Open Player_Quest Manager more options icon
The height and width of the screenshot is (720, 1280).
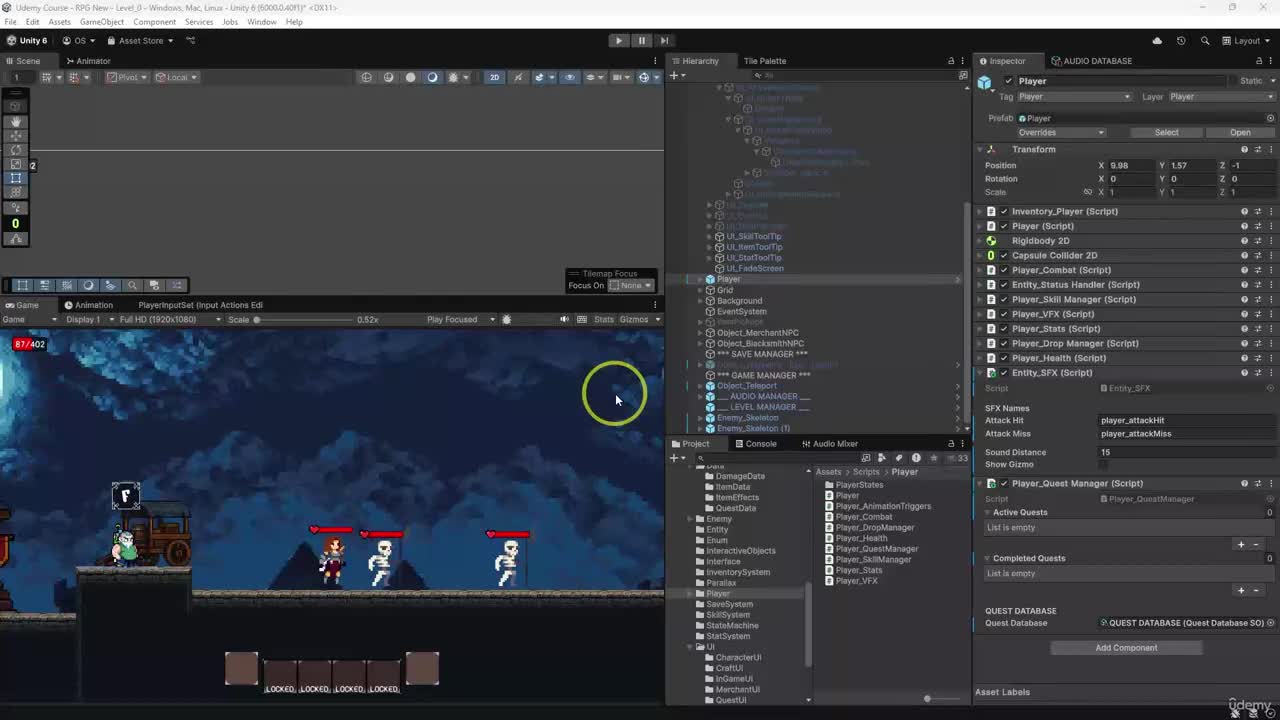click(x=1270, y=484)
